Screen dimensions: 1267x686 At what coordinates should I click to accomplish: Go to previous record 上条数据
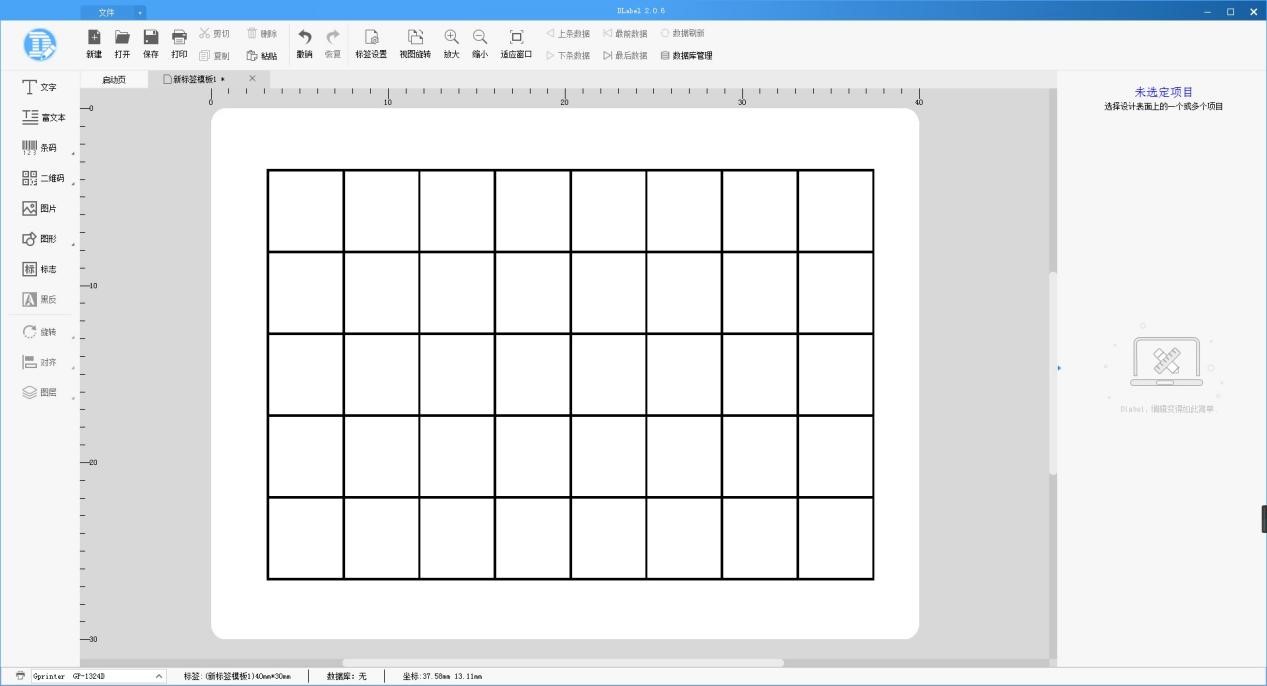568,33
